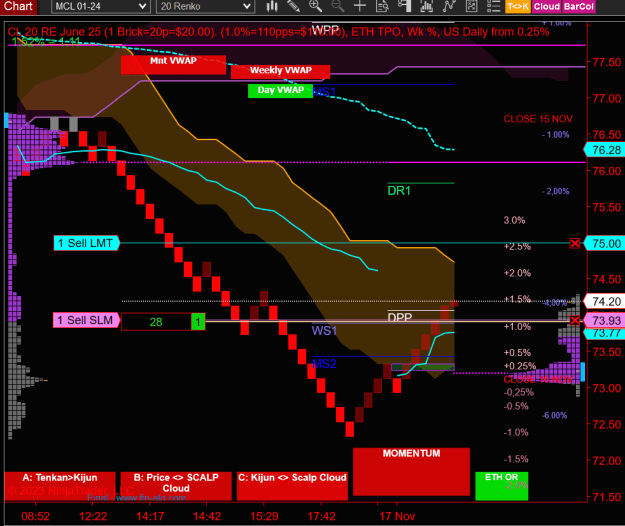Click the 74.20 current price marker
This screenshot has height=526, width=625.
point(606,302)
